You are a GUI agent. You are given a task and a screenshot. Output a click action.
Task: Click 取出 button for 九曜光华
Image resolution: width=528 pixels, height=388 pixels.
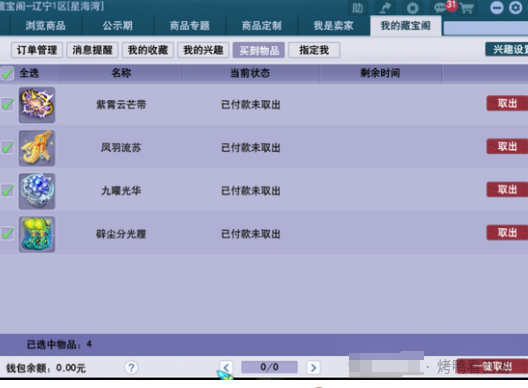pyautogui.click(x=507, y=190)
